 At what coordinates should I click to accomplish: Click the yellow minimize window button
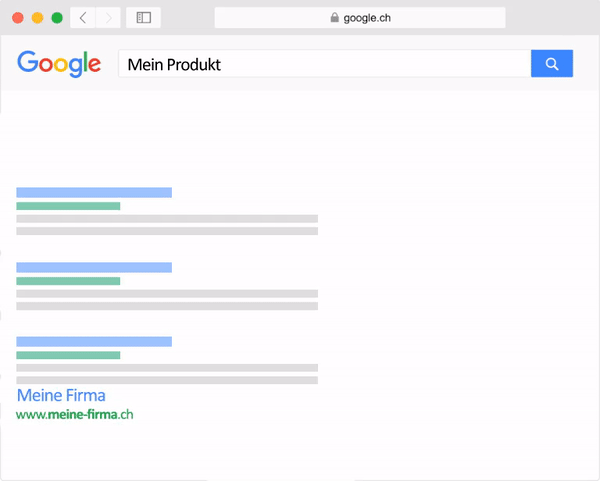tap(38, 18)
